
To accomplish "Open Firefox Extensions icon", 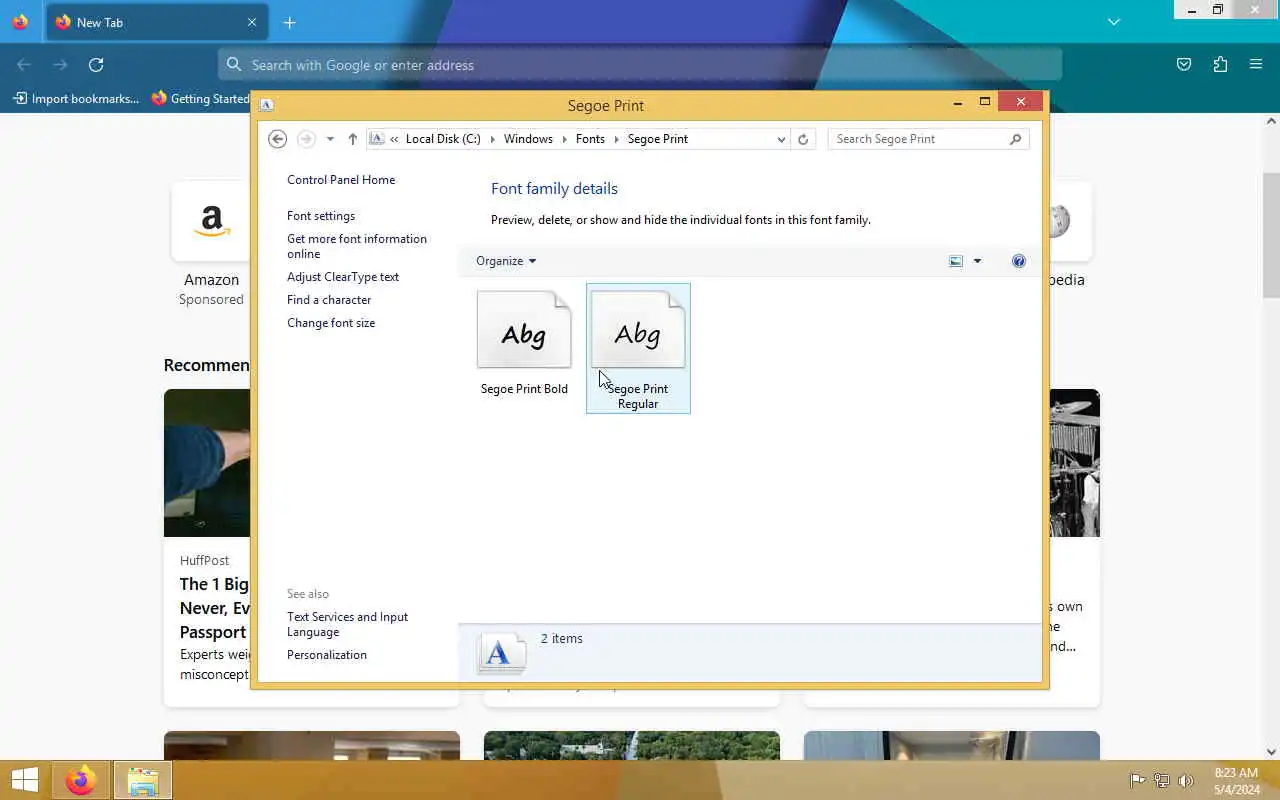I will coord(1220,65).
